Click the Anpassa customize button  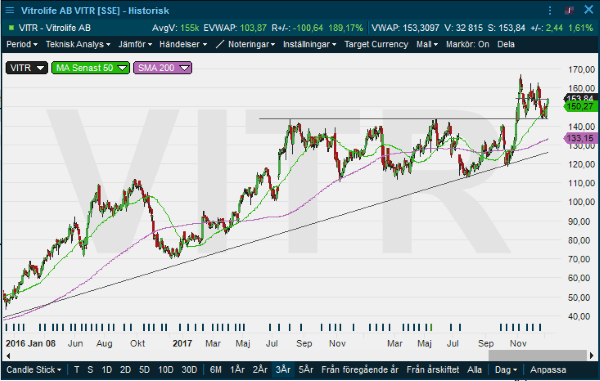pos(548,370)
